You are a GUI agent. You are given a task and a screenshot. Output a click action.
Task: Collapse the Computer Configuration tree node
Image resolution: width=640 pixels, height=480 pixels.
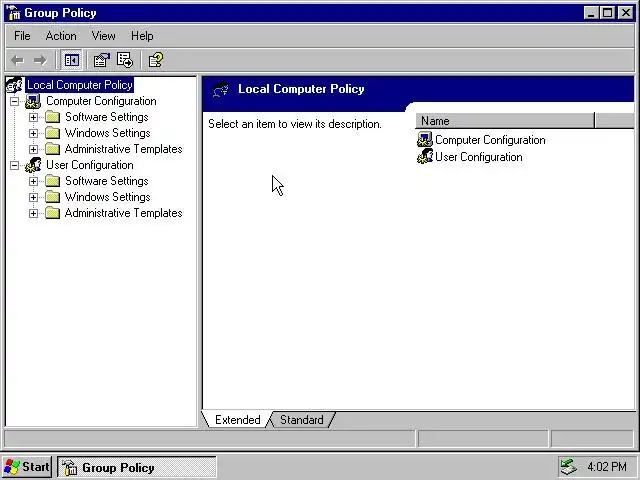coord(14,101)
